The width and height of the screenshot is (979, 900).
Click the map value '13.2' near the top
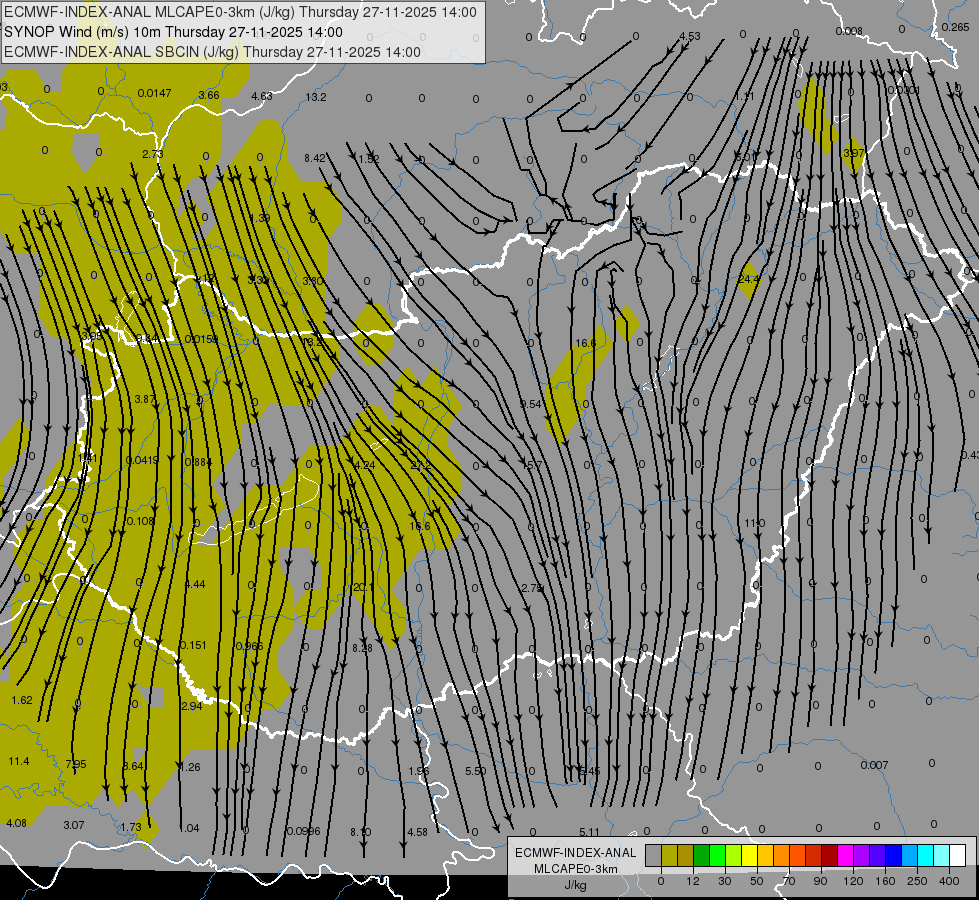click(x=316, y=97)
